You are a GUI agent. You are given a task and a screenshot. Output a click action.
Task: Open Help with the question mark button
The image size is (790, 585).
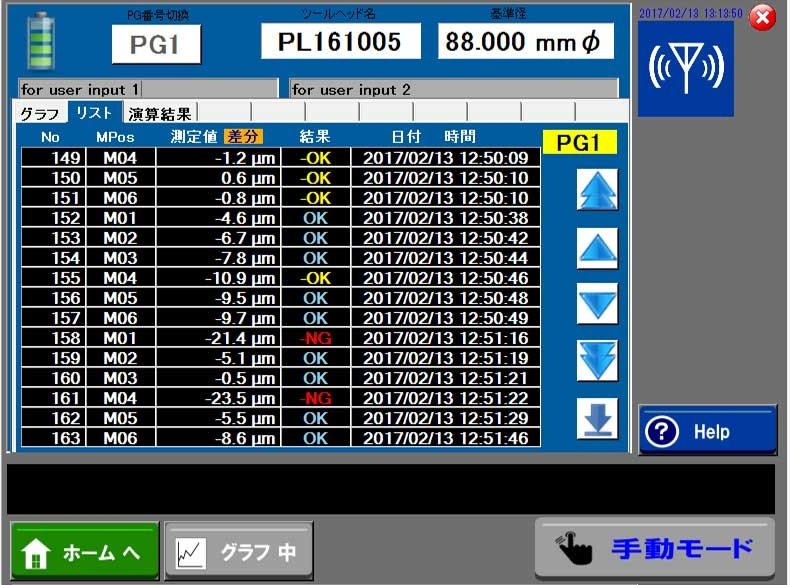point(707,431)
